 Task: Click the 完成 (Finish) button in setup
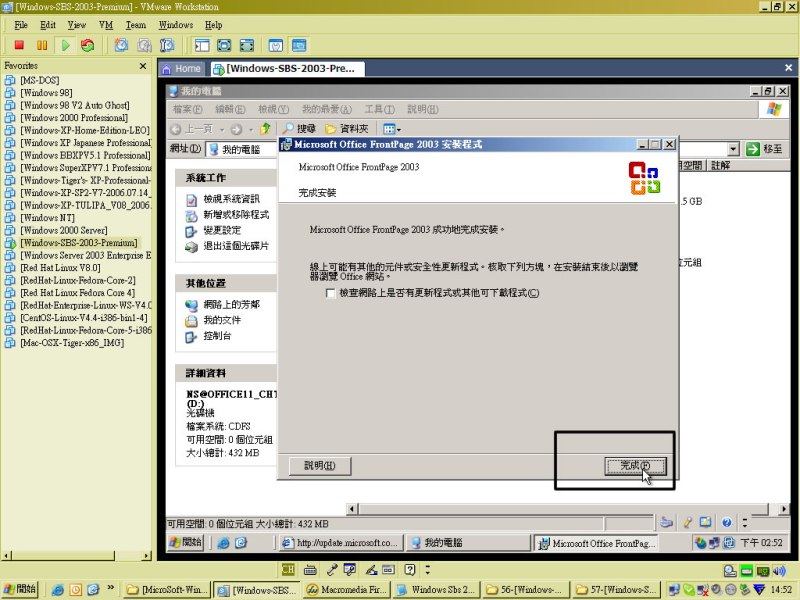635,466
